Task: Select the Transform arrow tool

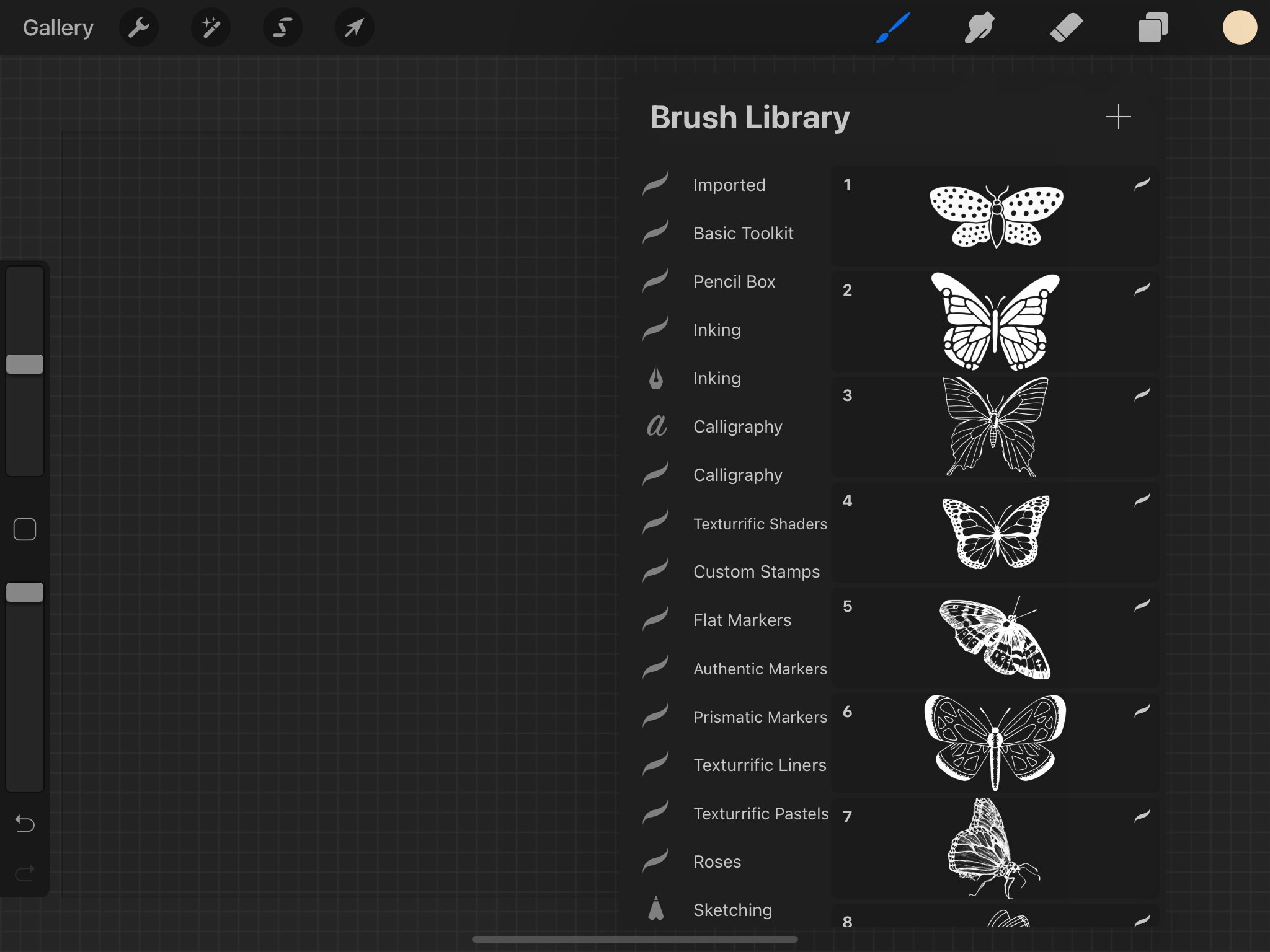Action: click(x=353, y=27)
